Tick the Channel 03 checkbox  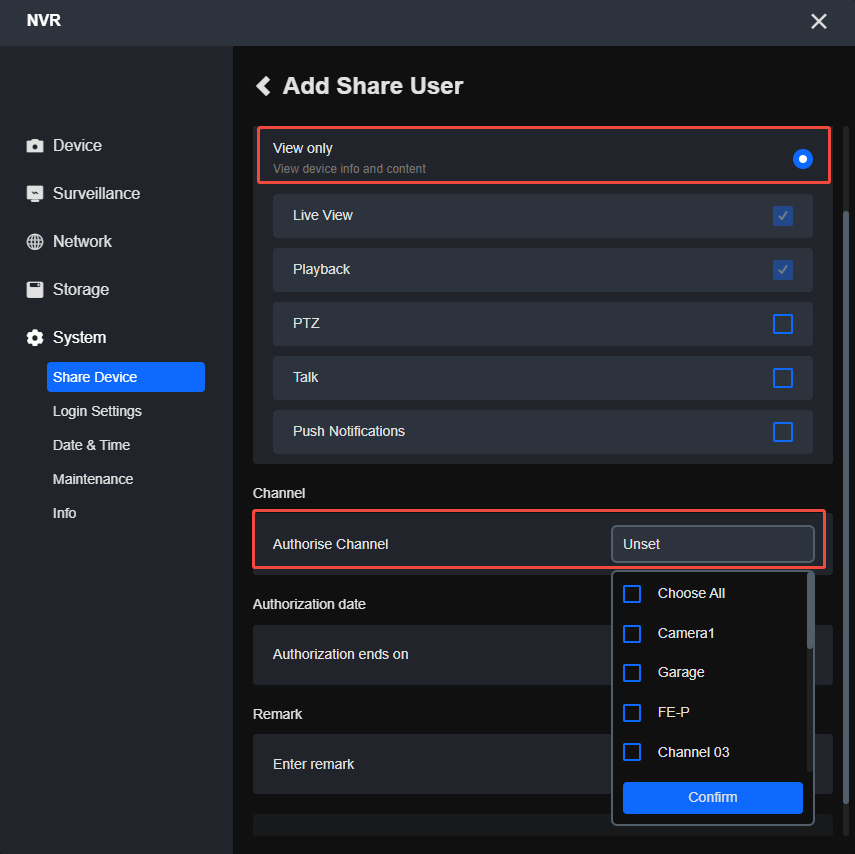tap(631, 752)
